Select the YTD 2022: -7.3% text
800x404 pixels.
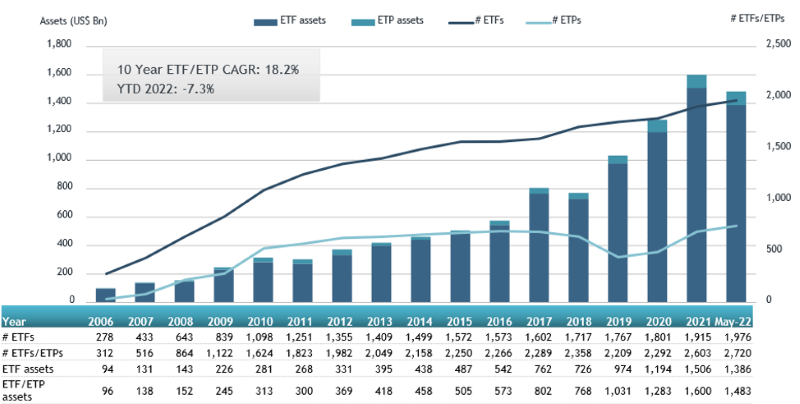pos(166,89)
